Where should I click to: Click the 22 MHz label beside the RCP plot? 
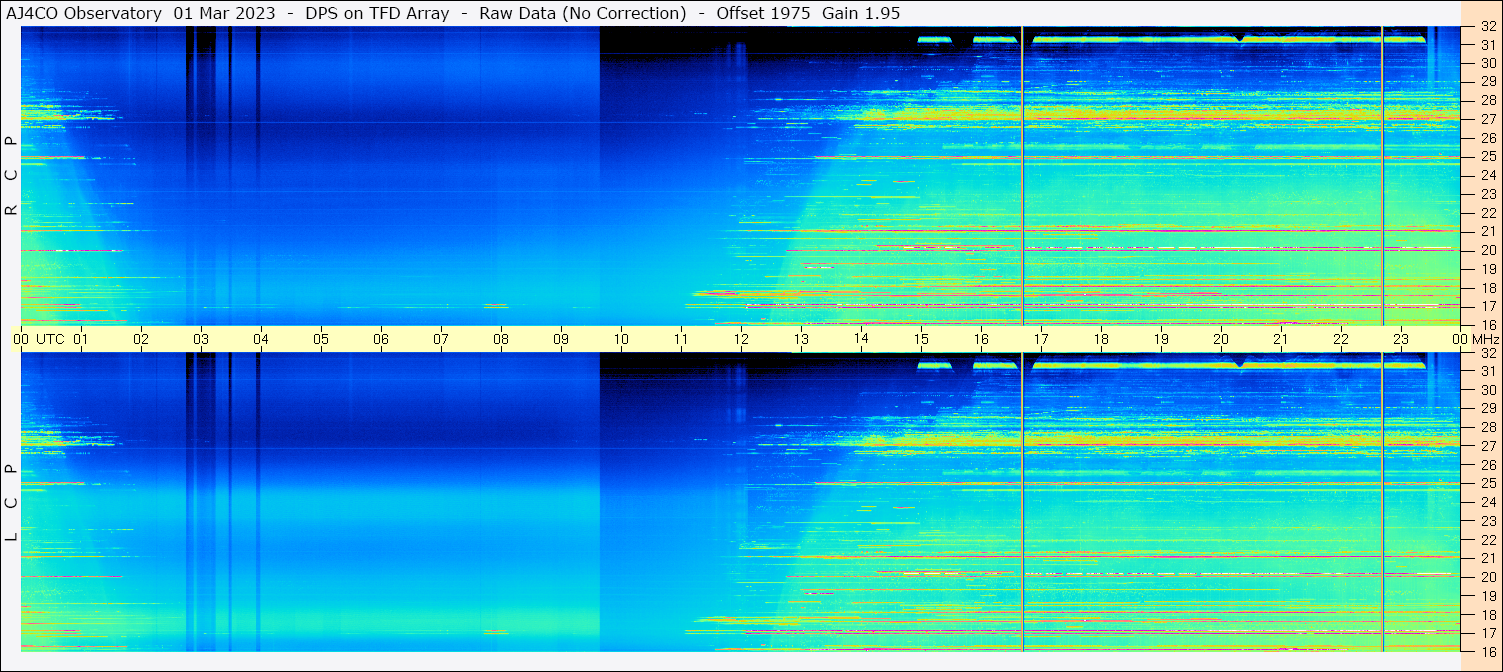(x=1488, y=212)
